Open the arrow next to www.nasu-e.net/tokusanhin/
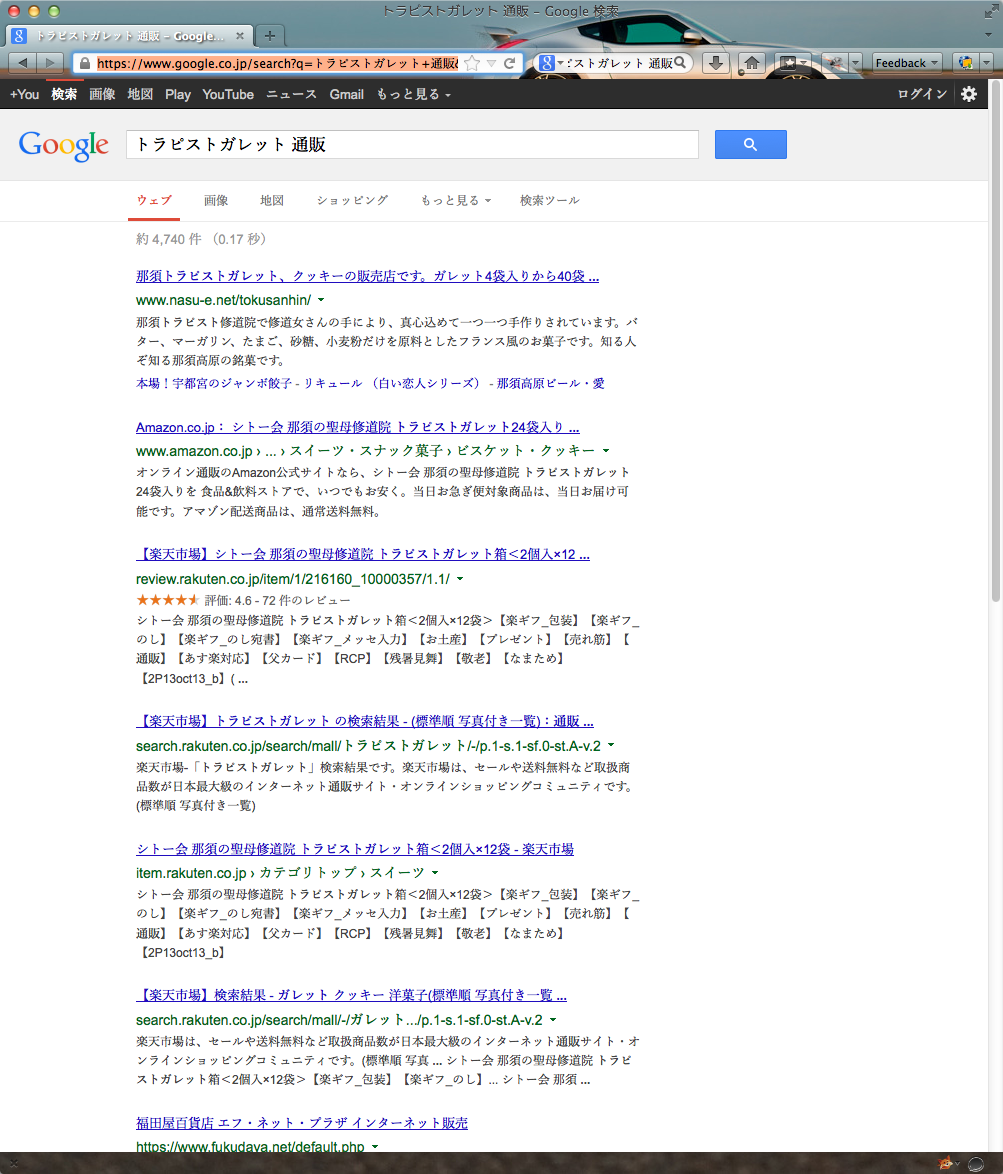This screenshot has height=1174, width=1003. 321,299
